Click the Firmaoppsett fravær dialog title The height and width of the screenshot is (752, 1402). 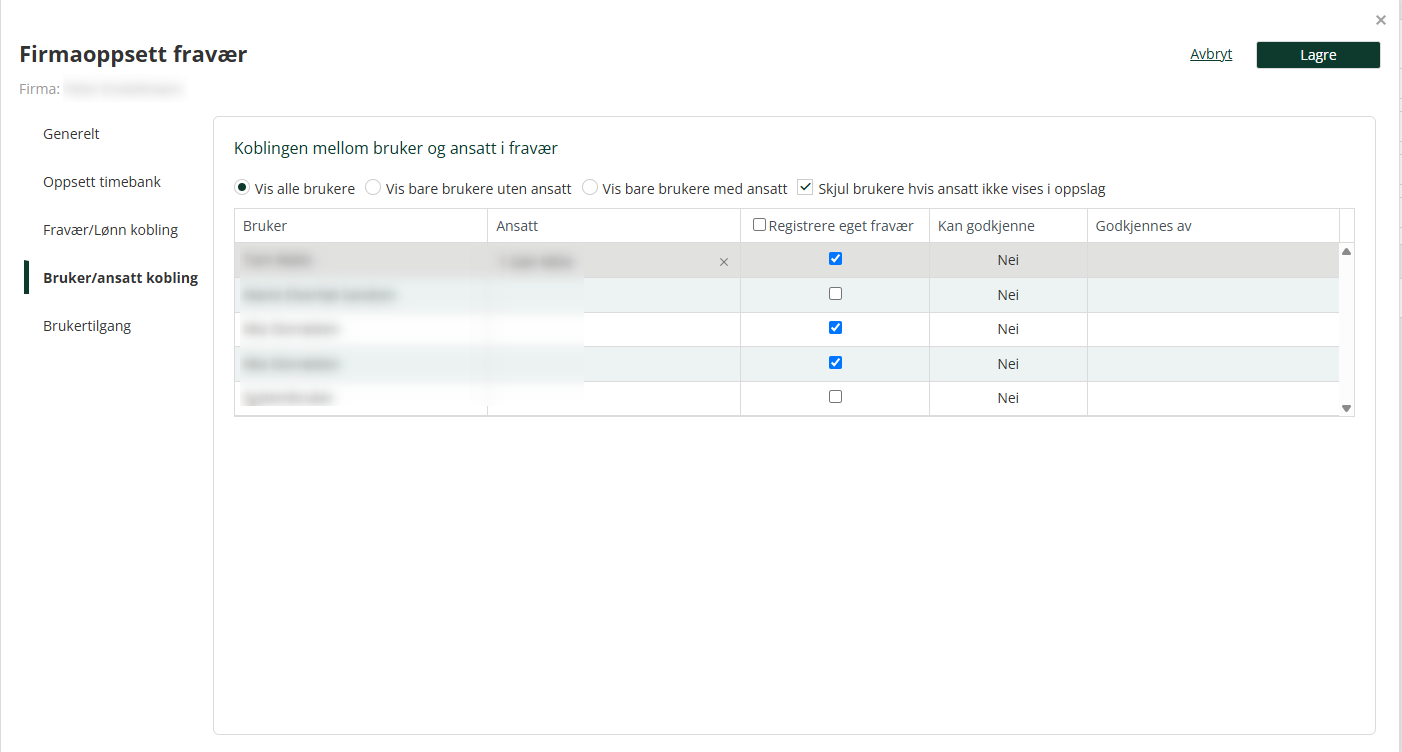tap(133, 54)
